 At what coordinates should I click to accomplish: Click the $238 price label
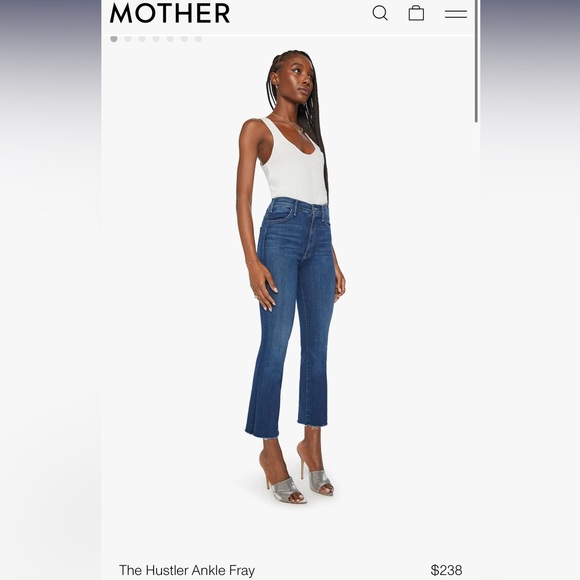click(x=446, y=570)
